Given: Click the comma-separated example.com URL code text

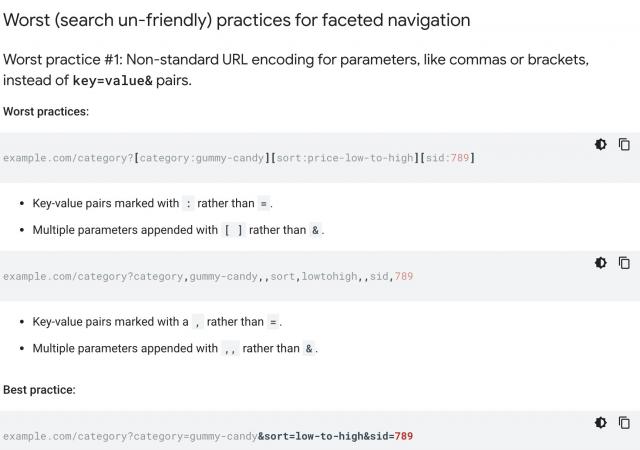Looking at the screenshot, I should [x=208, y=276].
